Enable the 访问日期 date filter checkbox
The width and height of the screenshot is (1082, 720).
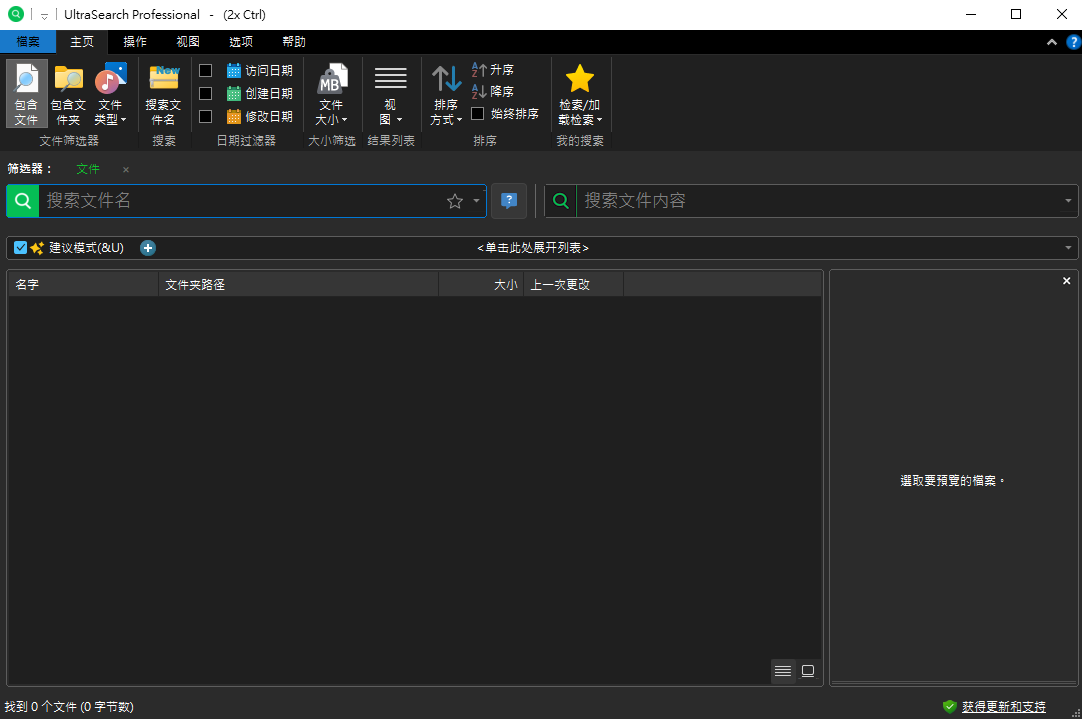point(206,71)
